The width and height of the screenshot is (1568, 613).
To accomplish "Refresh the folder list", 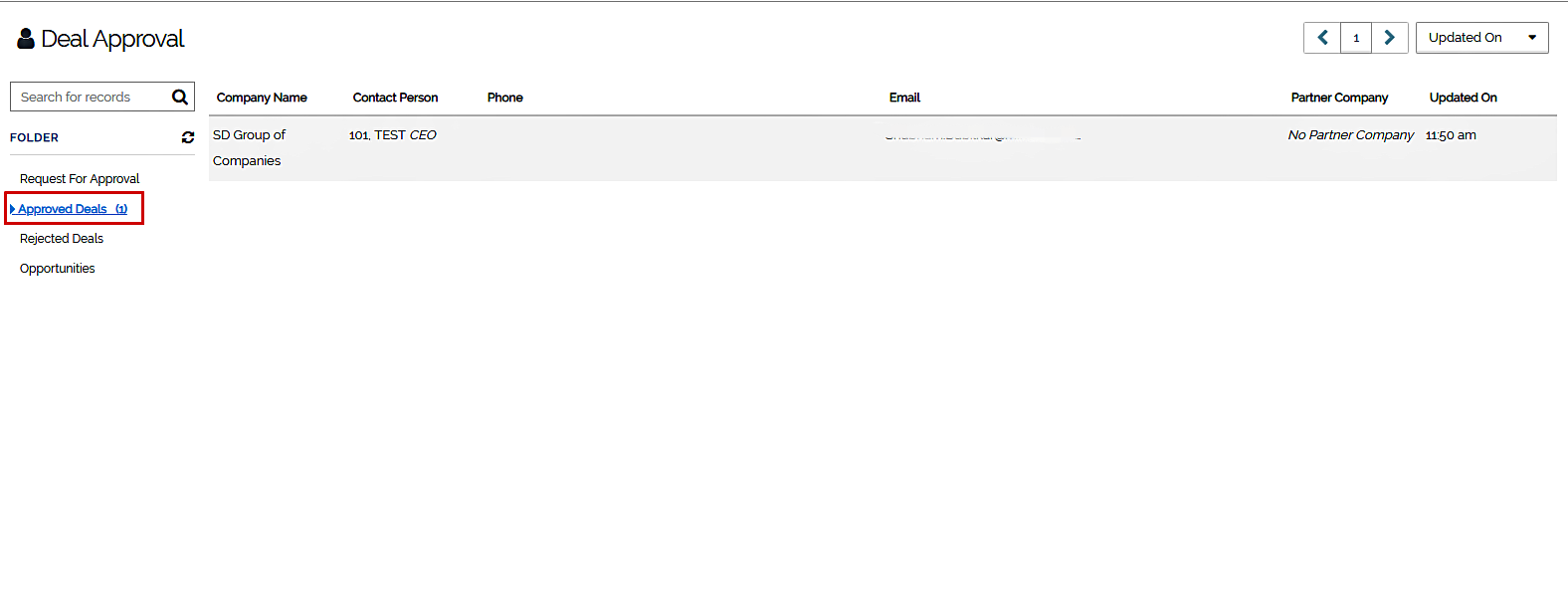I will (x=188, y=137).
